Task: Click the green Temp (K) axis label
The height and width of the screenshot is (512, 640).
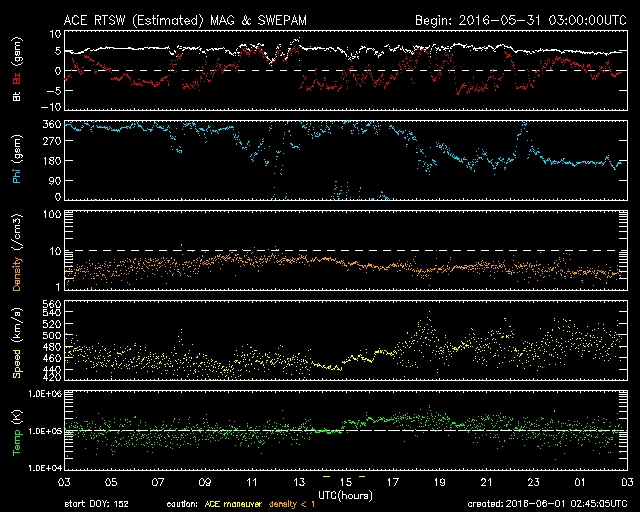Action: pyautogui.click(x=18, y=430)
